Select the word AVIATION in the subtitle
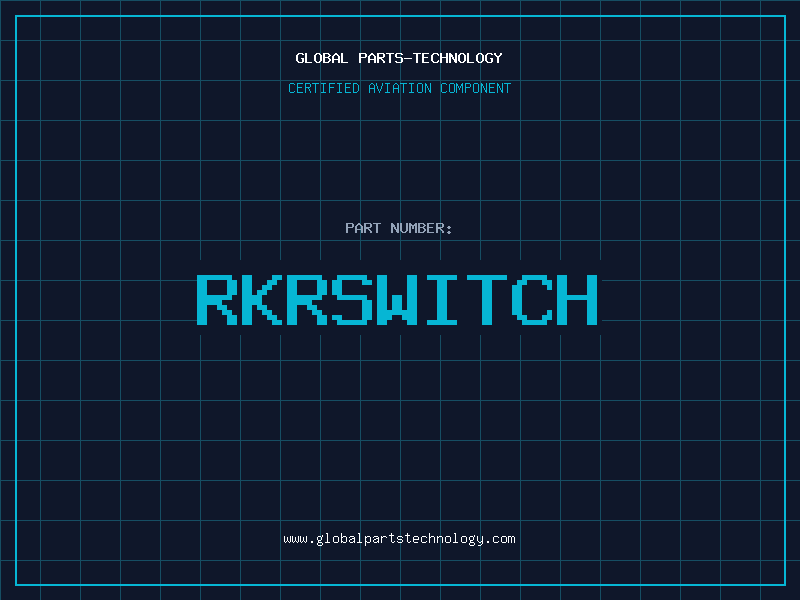 (399, 89)
